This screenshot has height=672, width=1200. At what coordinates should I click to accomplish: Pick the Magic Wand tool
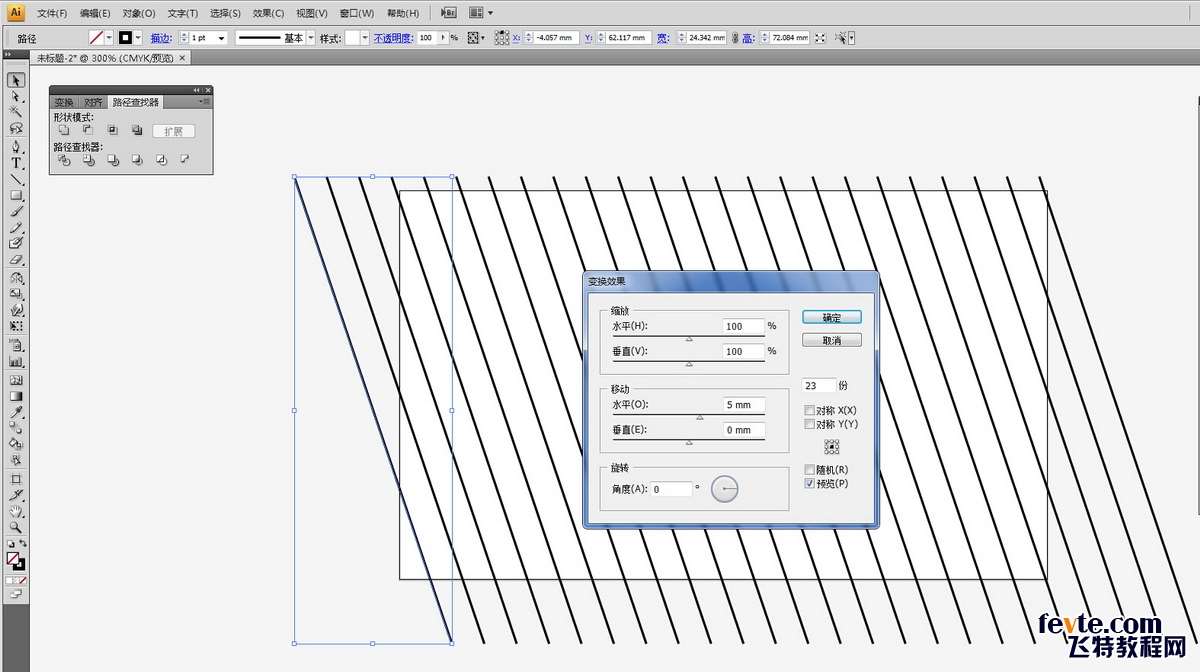[16, 112]
